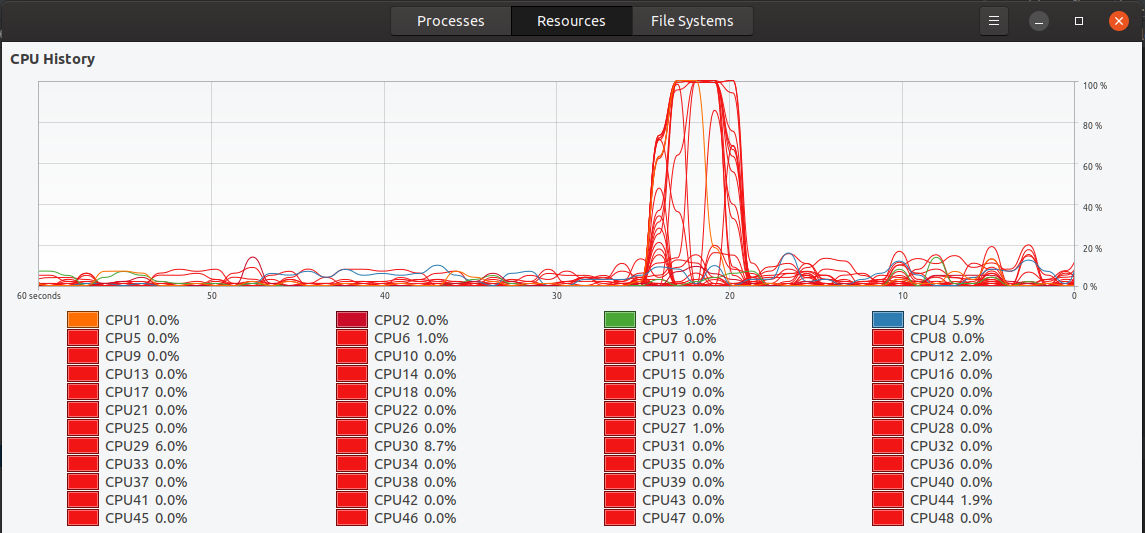Maximize the System Monitor window
This screenshot has width=1145, height=533.
1079,21
